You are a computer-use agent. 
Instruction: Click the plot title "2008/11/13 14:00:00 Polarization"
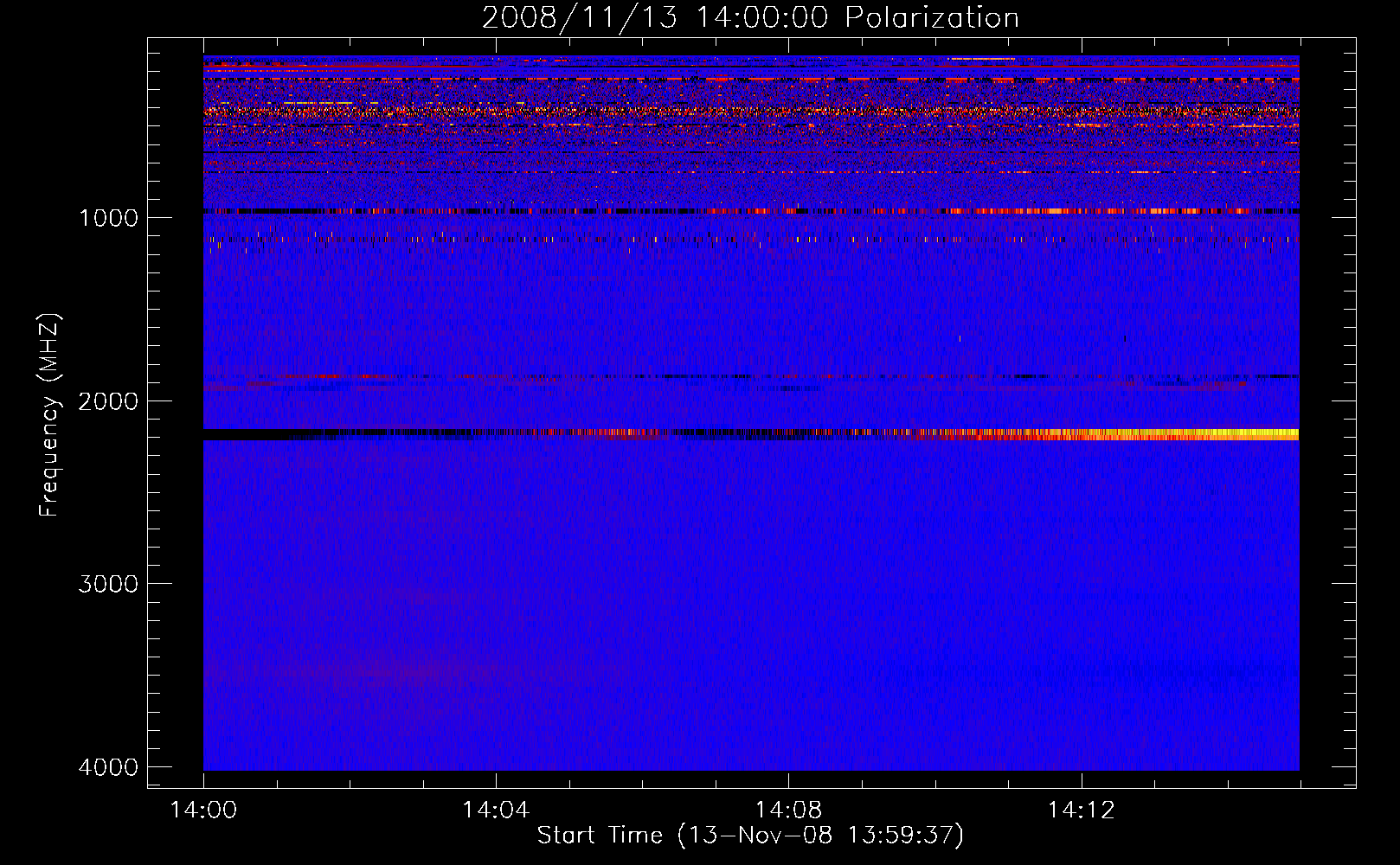(750, 18)
